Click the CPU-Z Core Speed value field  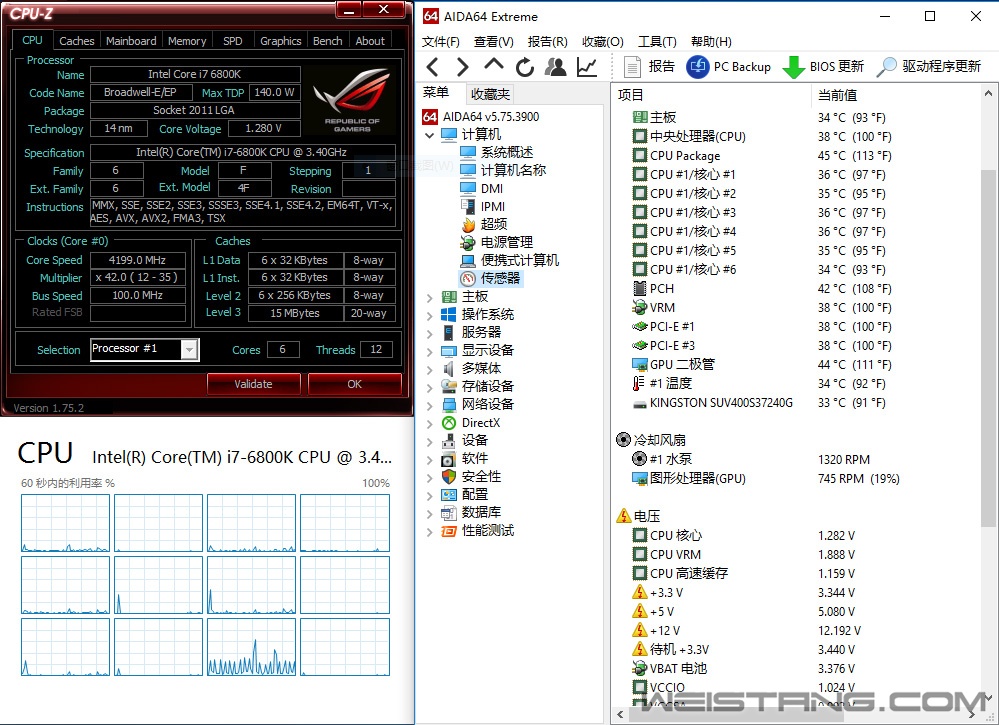point(138,260)
